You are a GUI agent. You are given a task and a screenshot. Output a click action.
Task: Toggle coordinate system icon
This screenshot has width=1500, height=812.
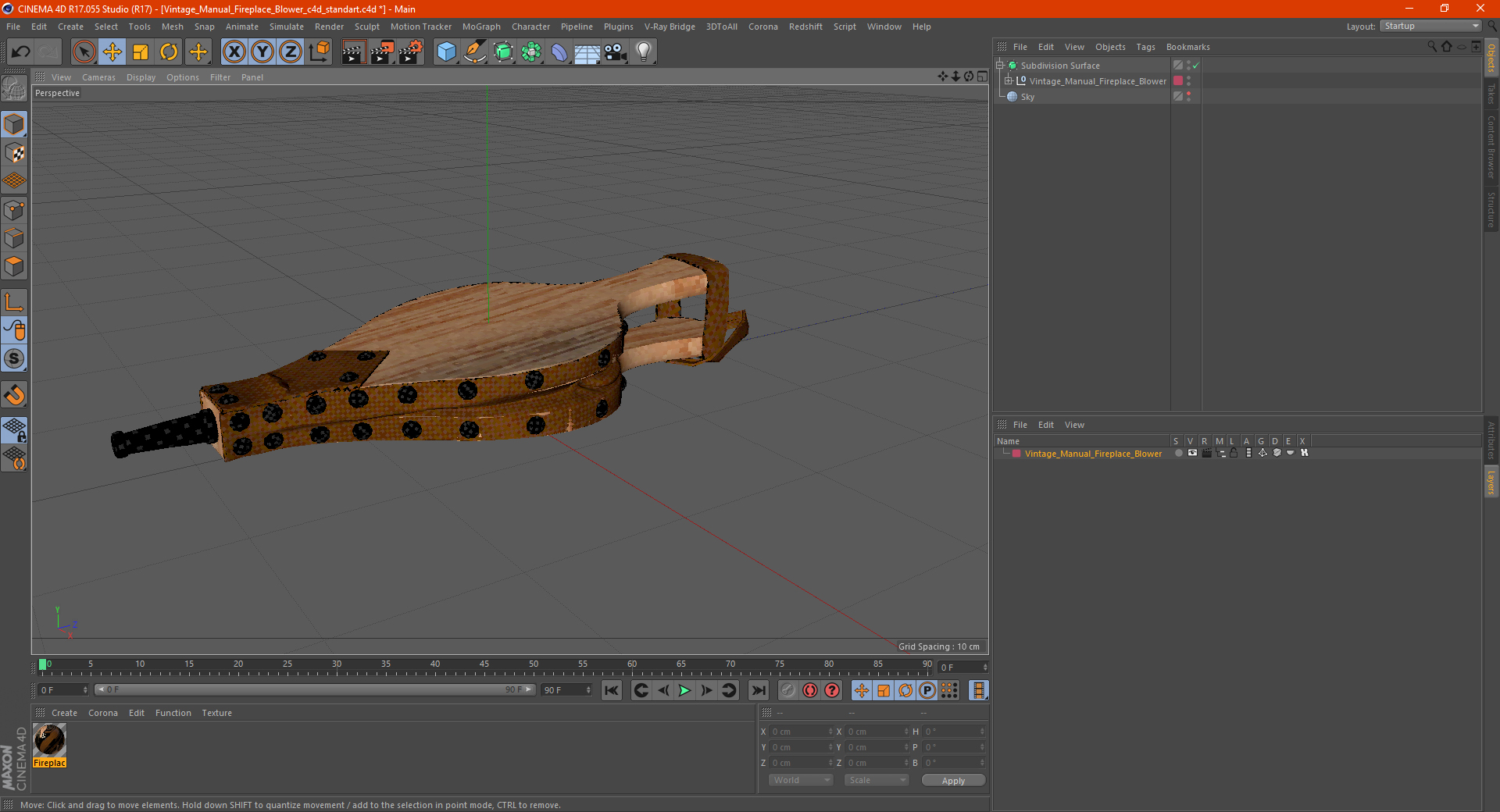click(320, 52)
